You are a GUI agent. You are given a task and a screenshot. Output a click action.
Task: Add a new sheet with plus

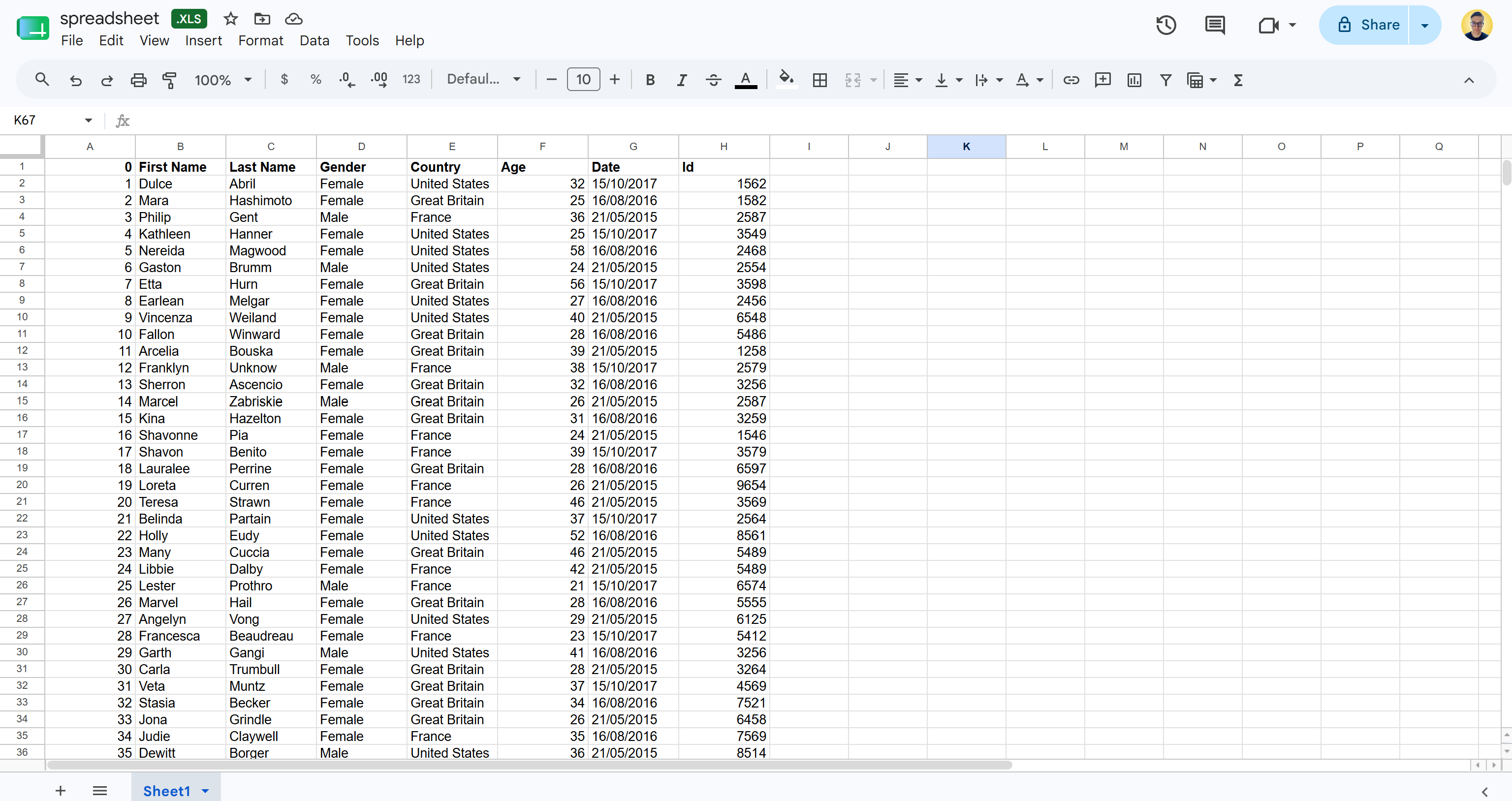tap(61, 791)
